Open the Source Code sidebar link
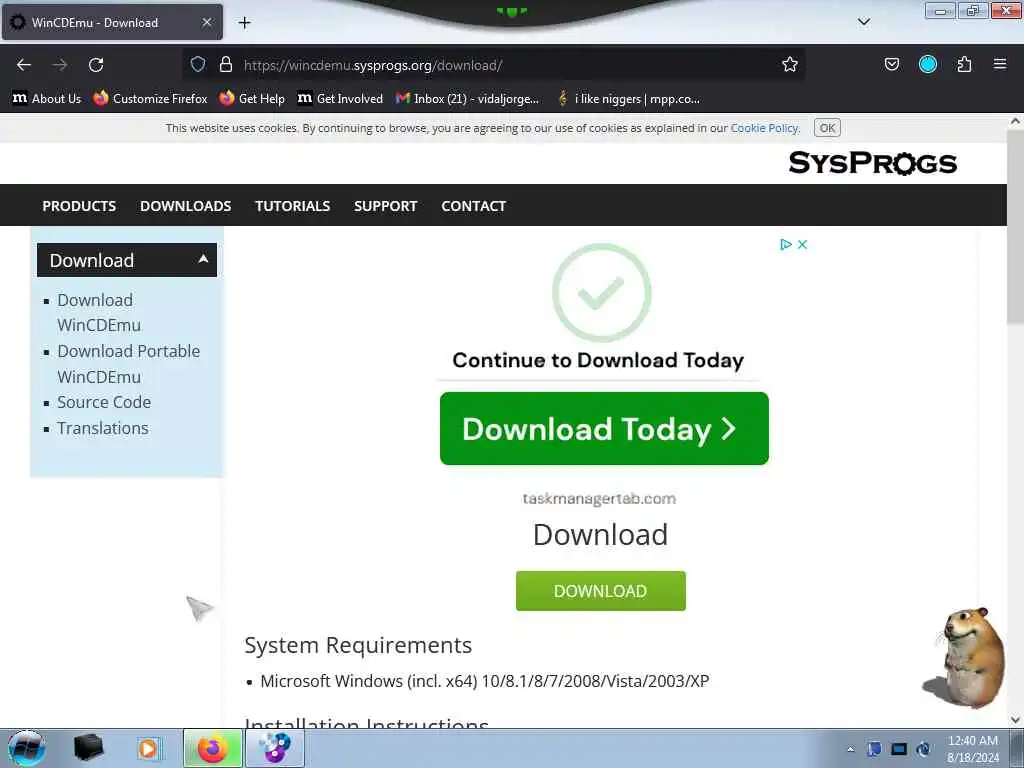 tap(104, 402)
